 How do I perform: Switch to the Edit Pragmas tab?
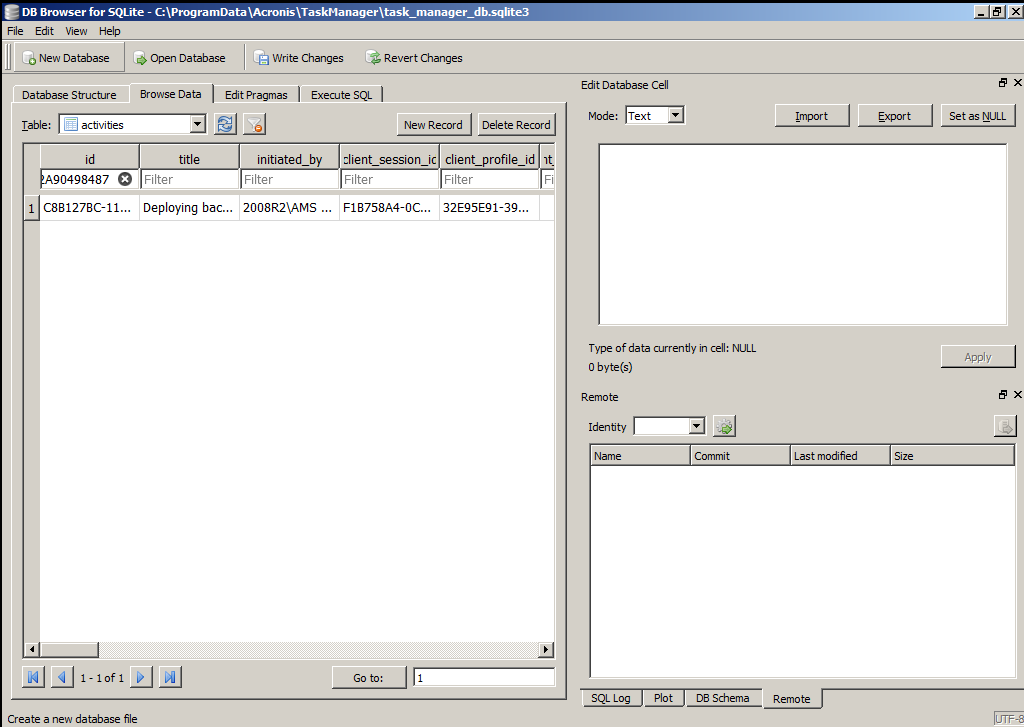tap(256, 95)
